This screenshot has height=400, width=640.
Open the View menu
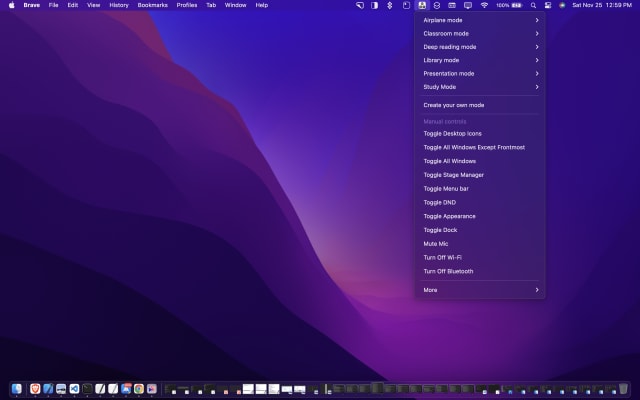click(x=93, y=5)
